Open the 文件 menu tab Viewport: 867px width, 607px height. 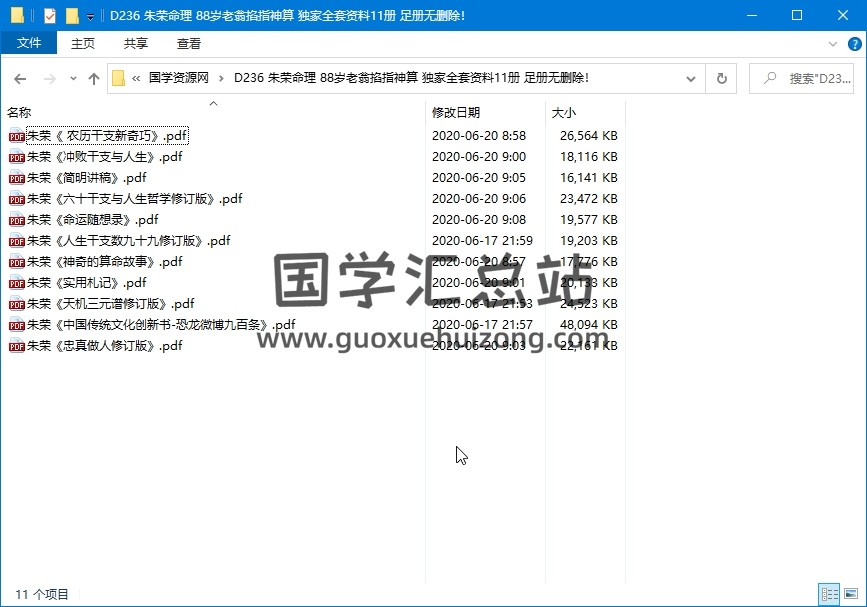click(29, 43)
